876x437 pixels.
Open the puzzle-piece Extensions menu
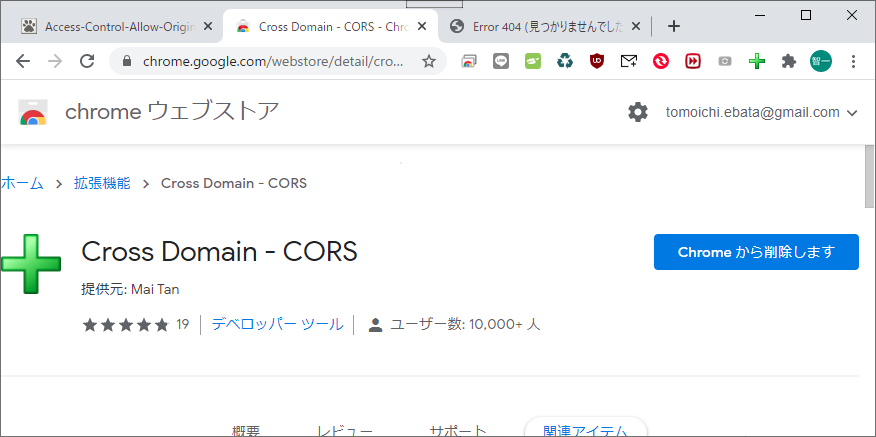click(x=789, y=61)
